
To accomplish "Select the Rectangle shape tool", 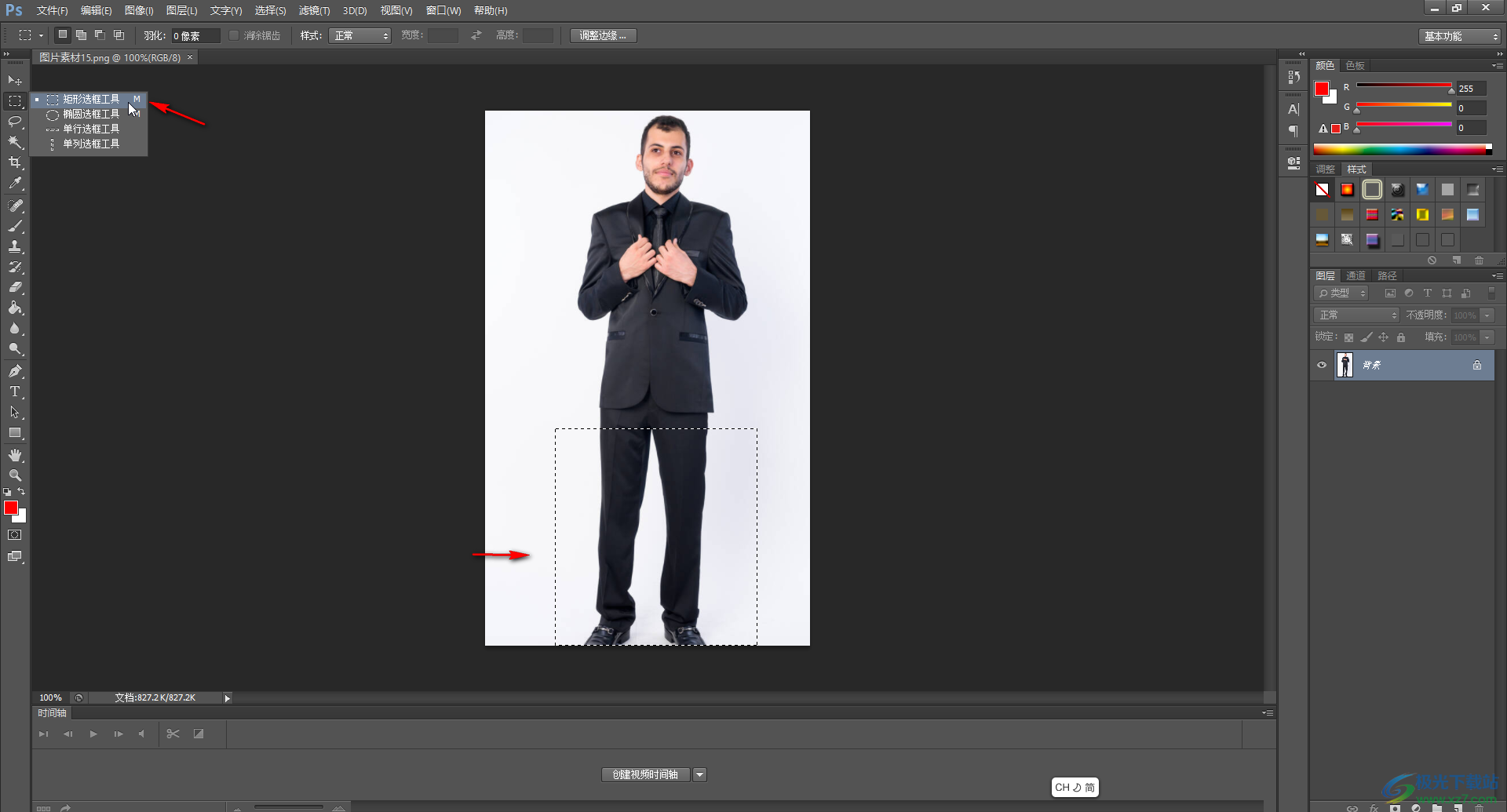I will 15,432.
